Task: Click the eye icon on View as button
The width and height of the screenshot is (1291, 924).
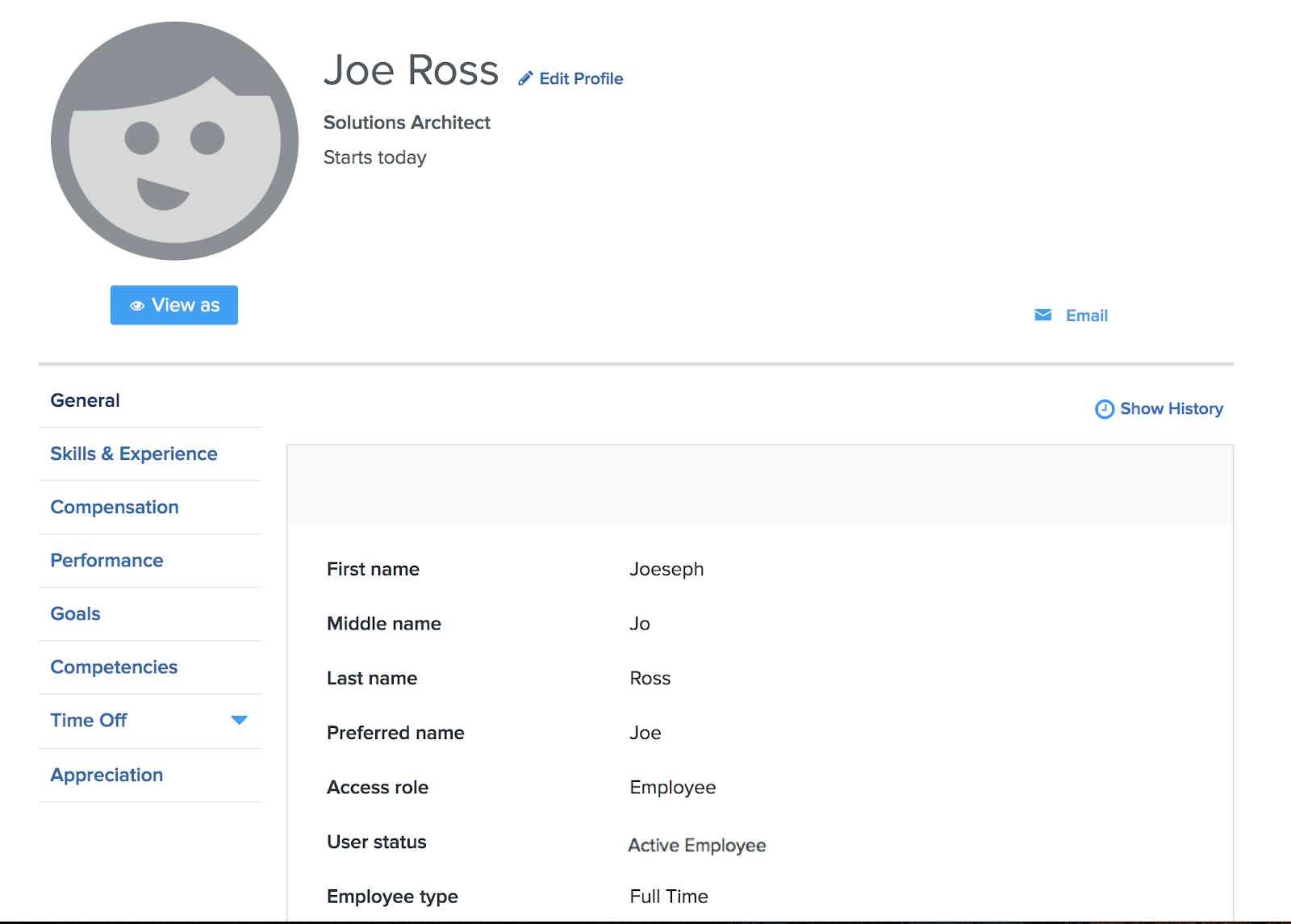Action: [137, 306]
